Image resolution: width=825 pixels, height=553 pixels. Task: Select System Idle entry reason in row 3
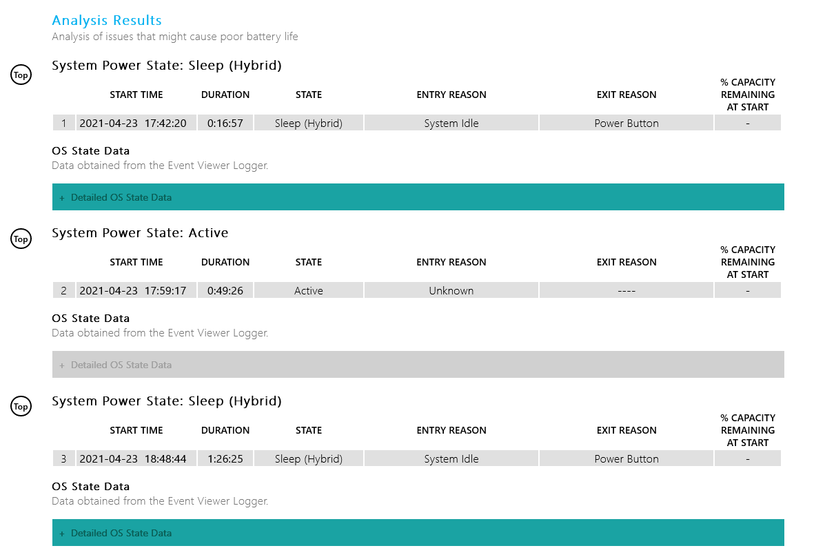point(451,459)
